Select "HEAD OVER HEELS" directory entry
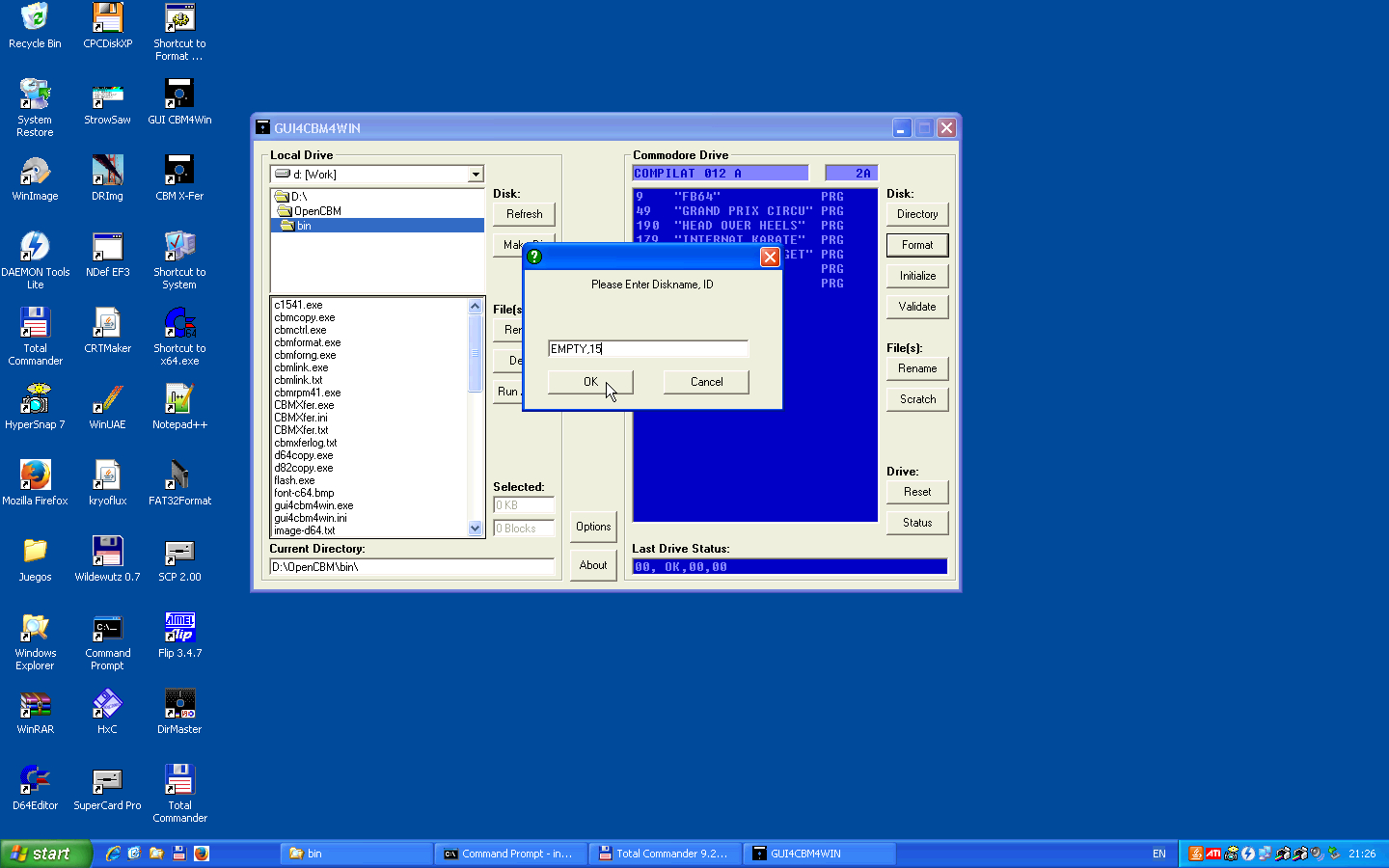 click(739, 226)
